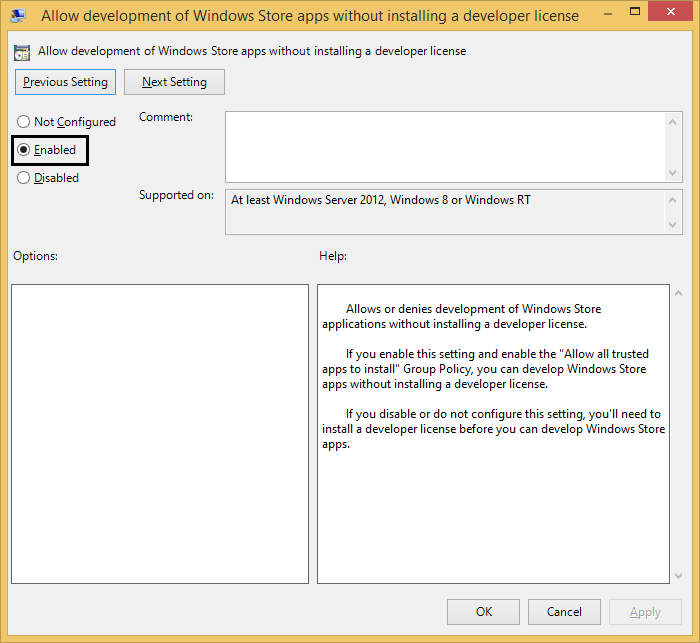Open the title bar system menu icon

(x=18, y=16)
